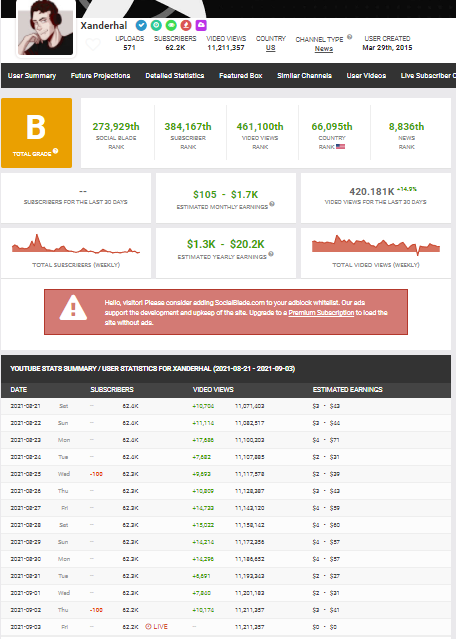The height and width of the screenshot is (639, 456).
Task: Click the Total Grade info icon
Action: coord(55,151)
